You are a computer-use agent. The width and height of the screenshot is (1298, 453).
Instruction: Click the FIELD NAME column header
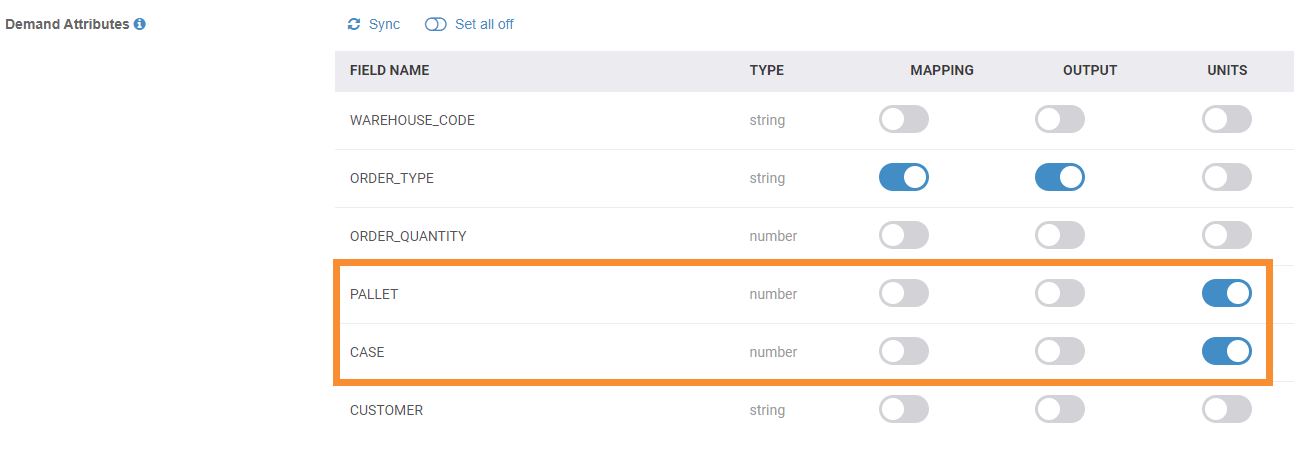coord(389,70)
